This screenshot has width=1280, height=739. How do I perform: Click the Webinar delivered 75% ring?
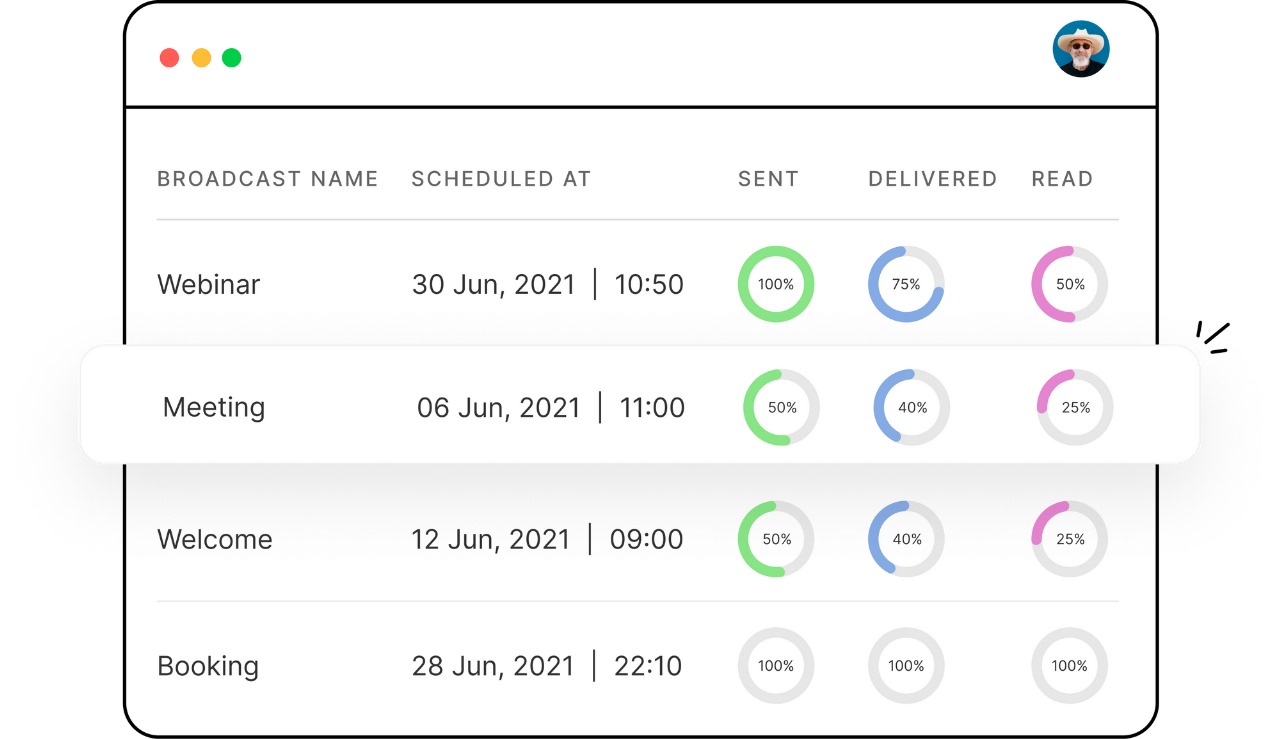click(x=906, y=284)
